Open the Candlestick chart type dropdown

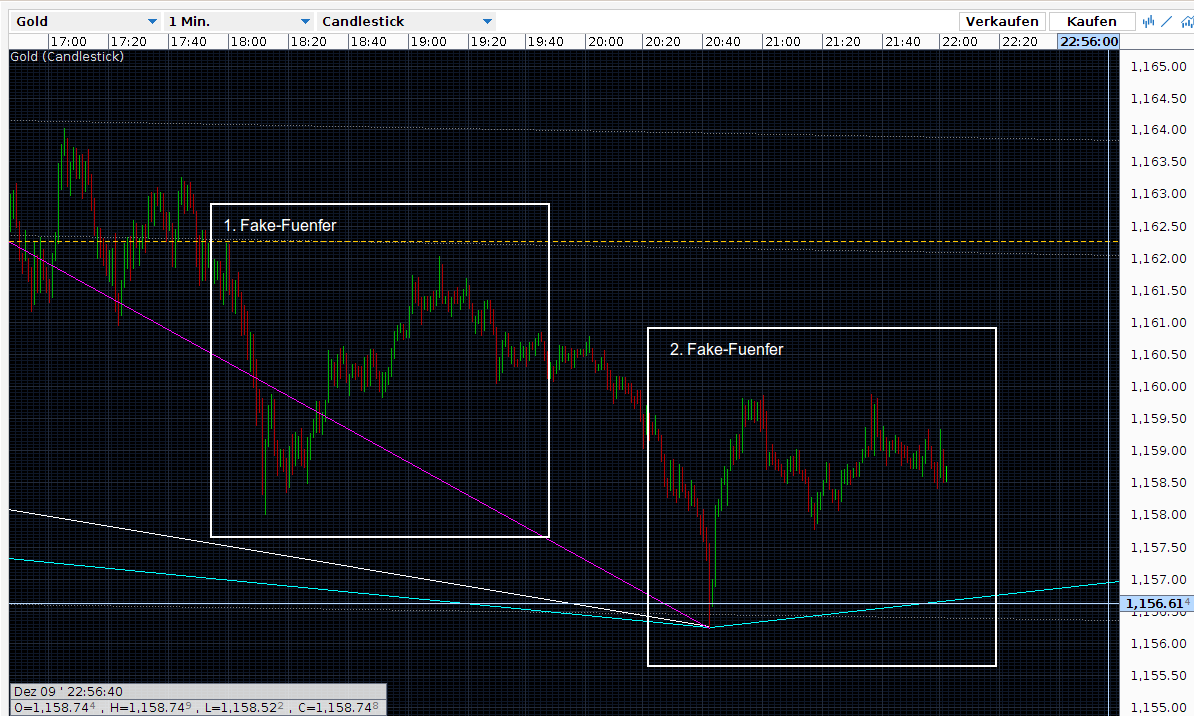pyautogui.click(x=406, y=21)
